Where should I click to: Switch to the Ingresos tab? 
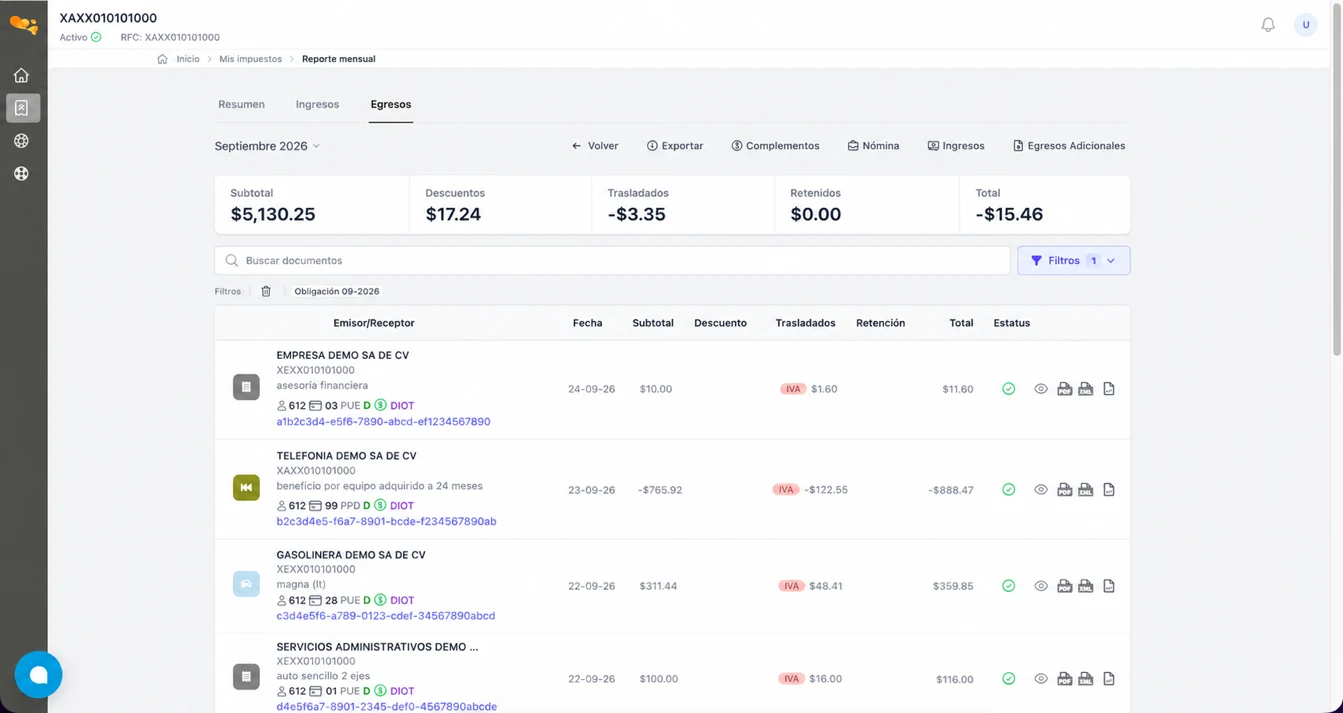tap(317, 104)
